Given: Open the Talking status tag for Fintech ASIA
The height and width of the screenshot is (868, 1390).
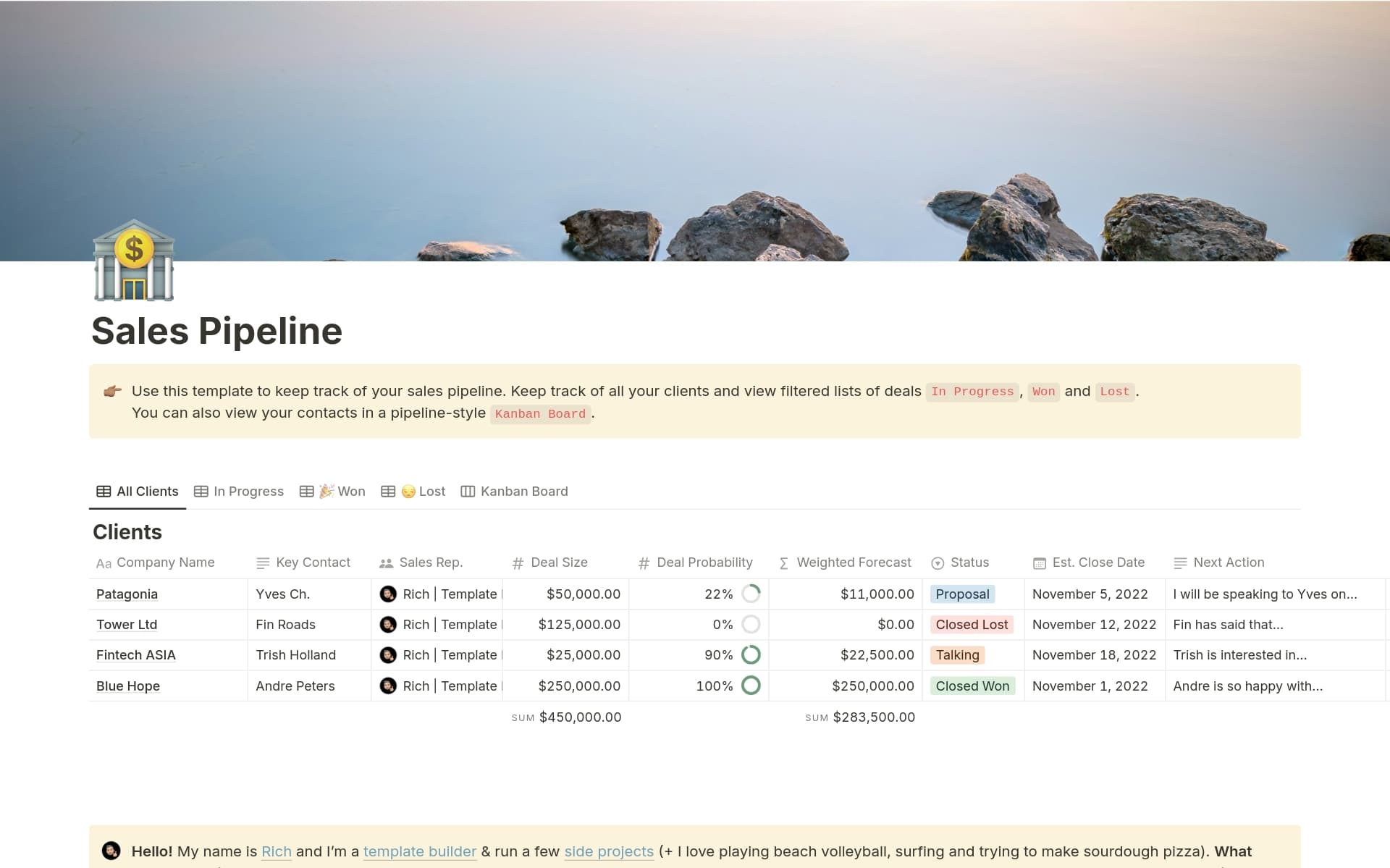Looking at the screenshot, I should tap(956, 655).
